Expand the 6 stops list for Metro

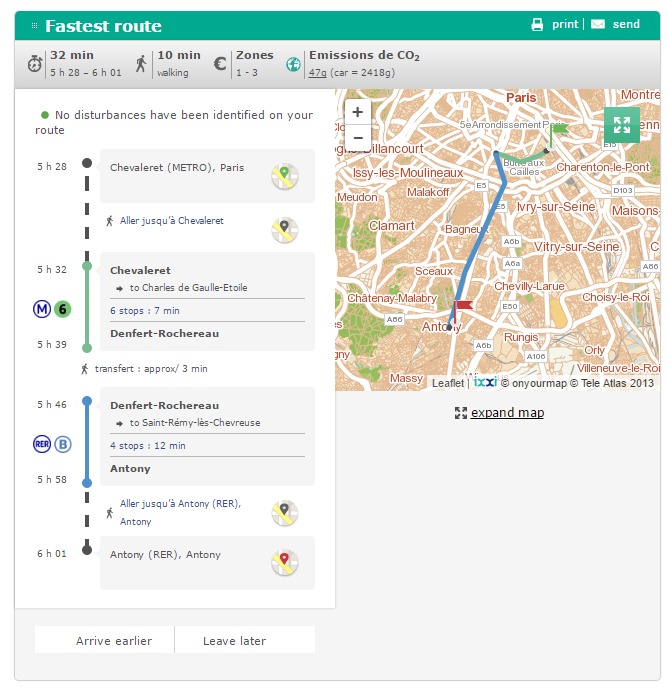pyautogui.click(x=144, y=310)
